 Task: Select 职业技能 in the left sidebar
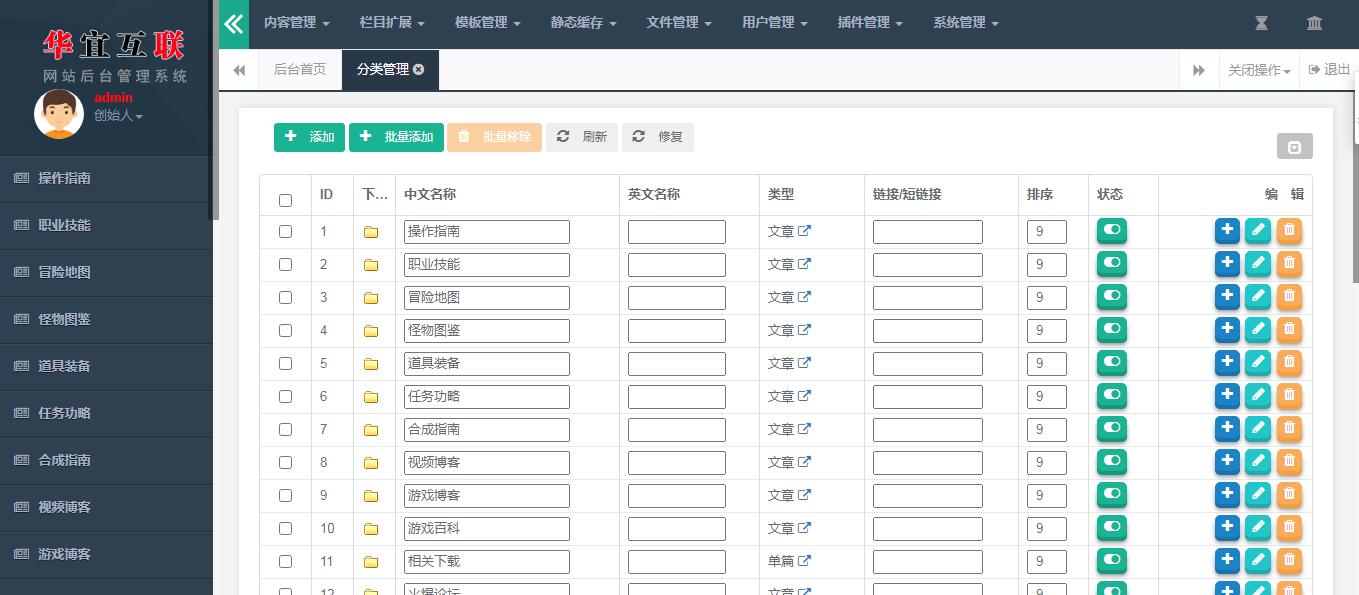click(x=106, y=225)
